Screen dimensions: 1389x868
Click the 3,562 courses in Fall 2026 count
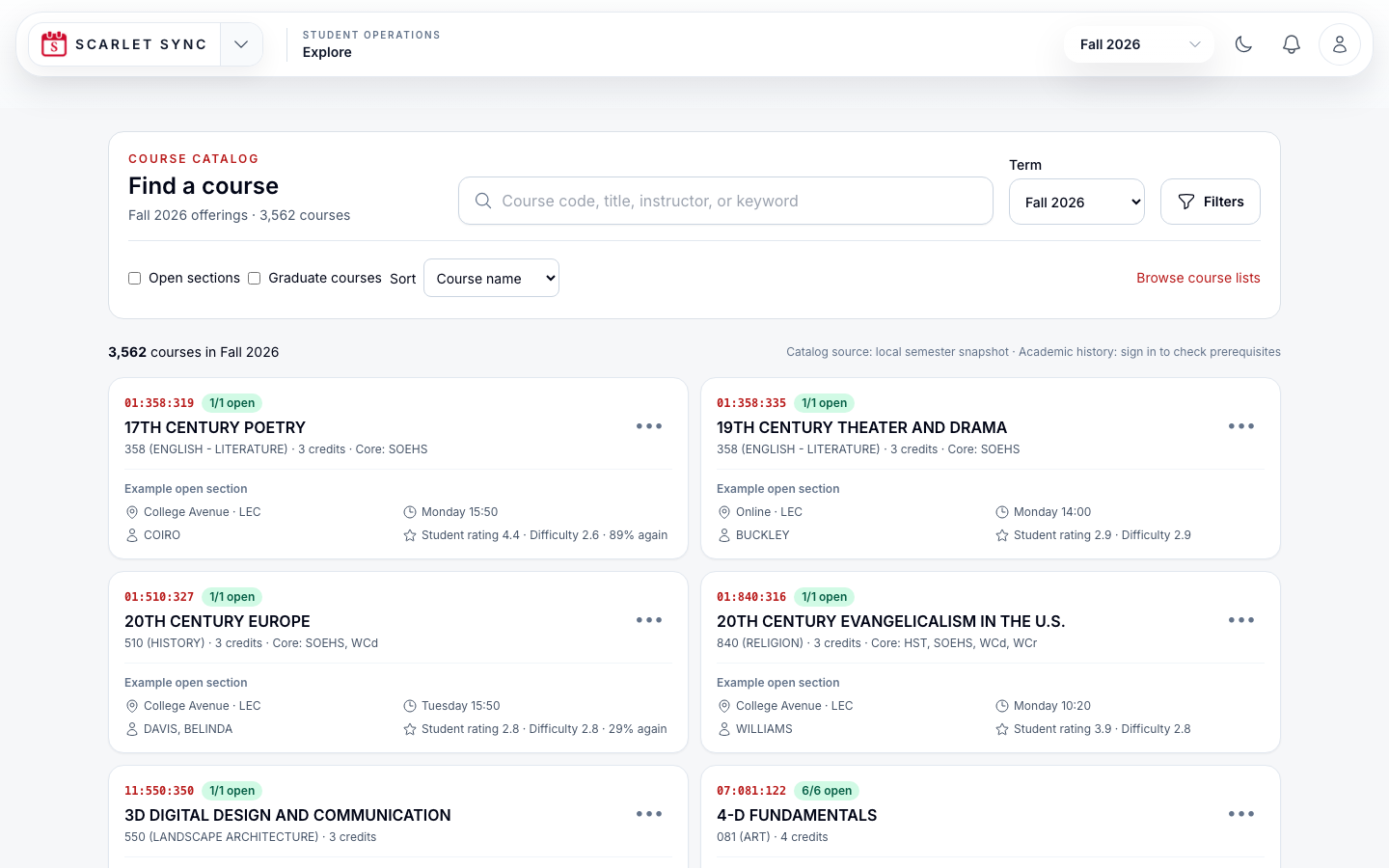pyautogui.click(x=194, y=352)
